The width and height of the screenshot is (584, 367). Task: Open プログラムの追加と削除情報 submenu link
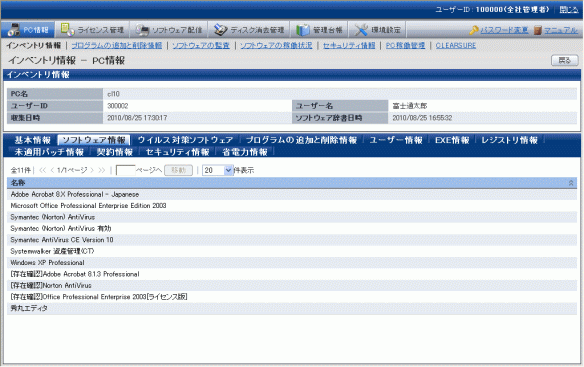point(117,45)
